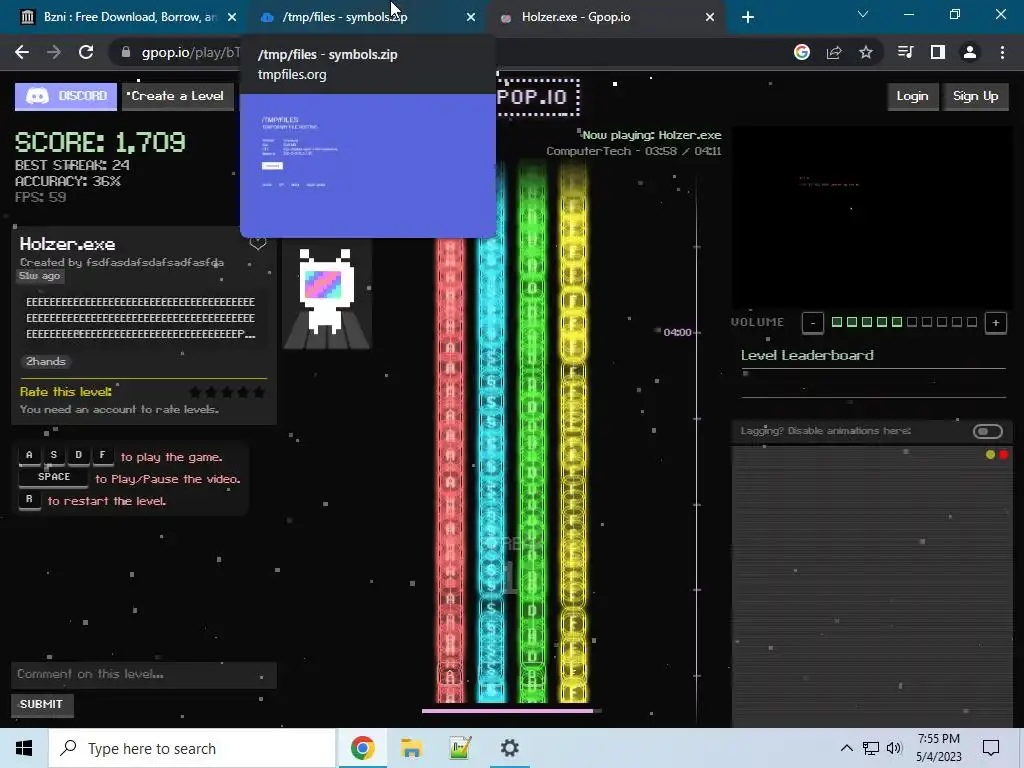The width and height of the screenshot is (1024, 768).
Task: Open network status tray icon
Action: coord(871,748)
